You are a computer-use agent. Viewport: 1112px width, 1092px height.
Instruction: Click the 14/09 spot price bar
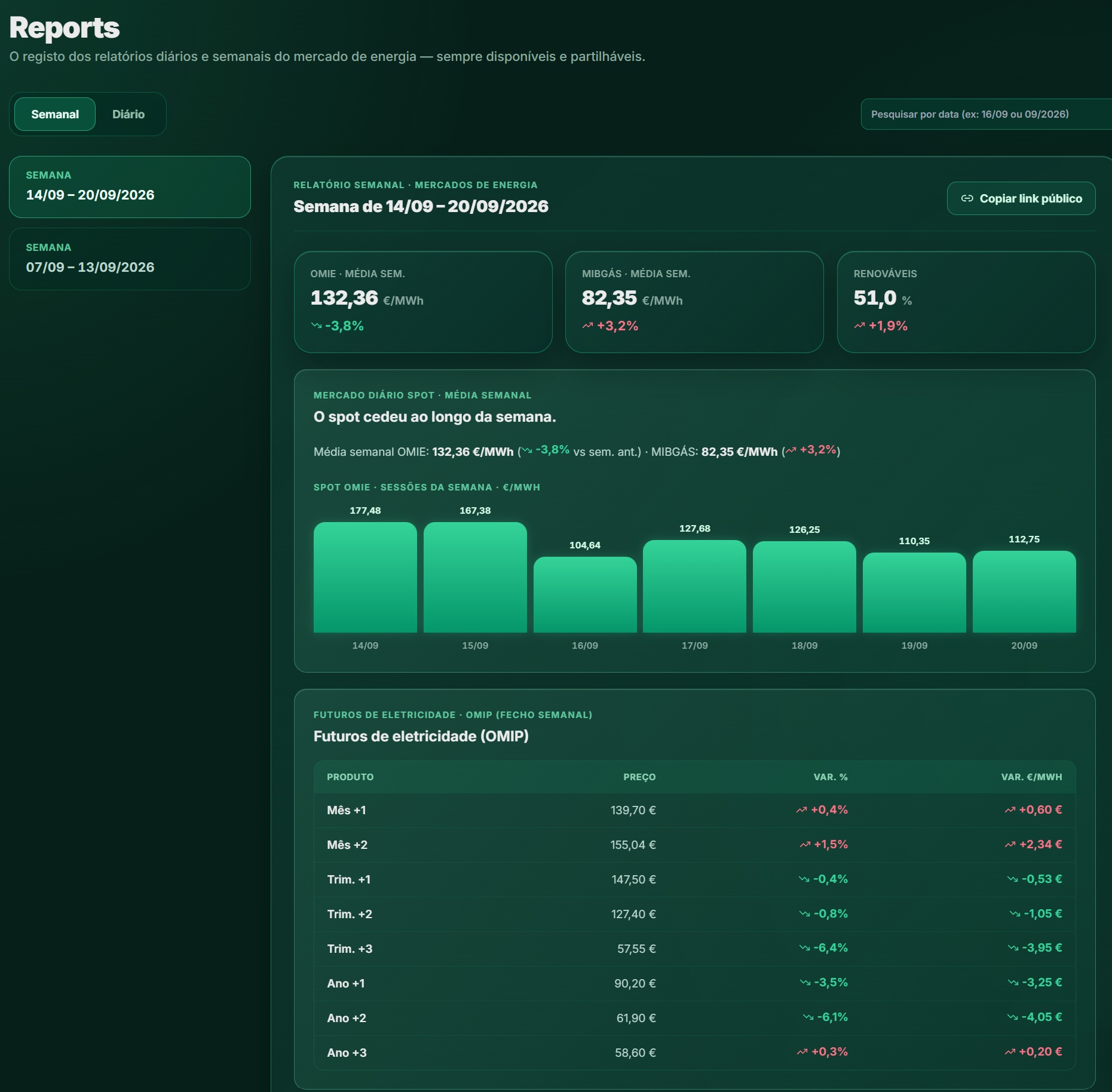coord(365,577)
